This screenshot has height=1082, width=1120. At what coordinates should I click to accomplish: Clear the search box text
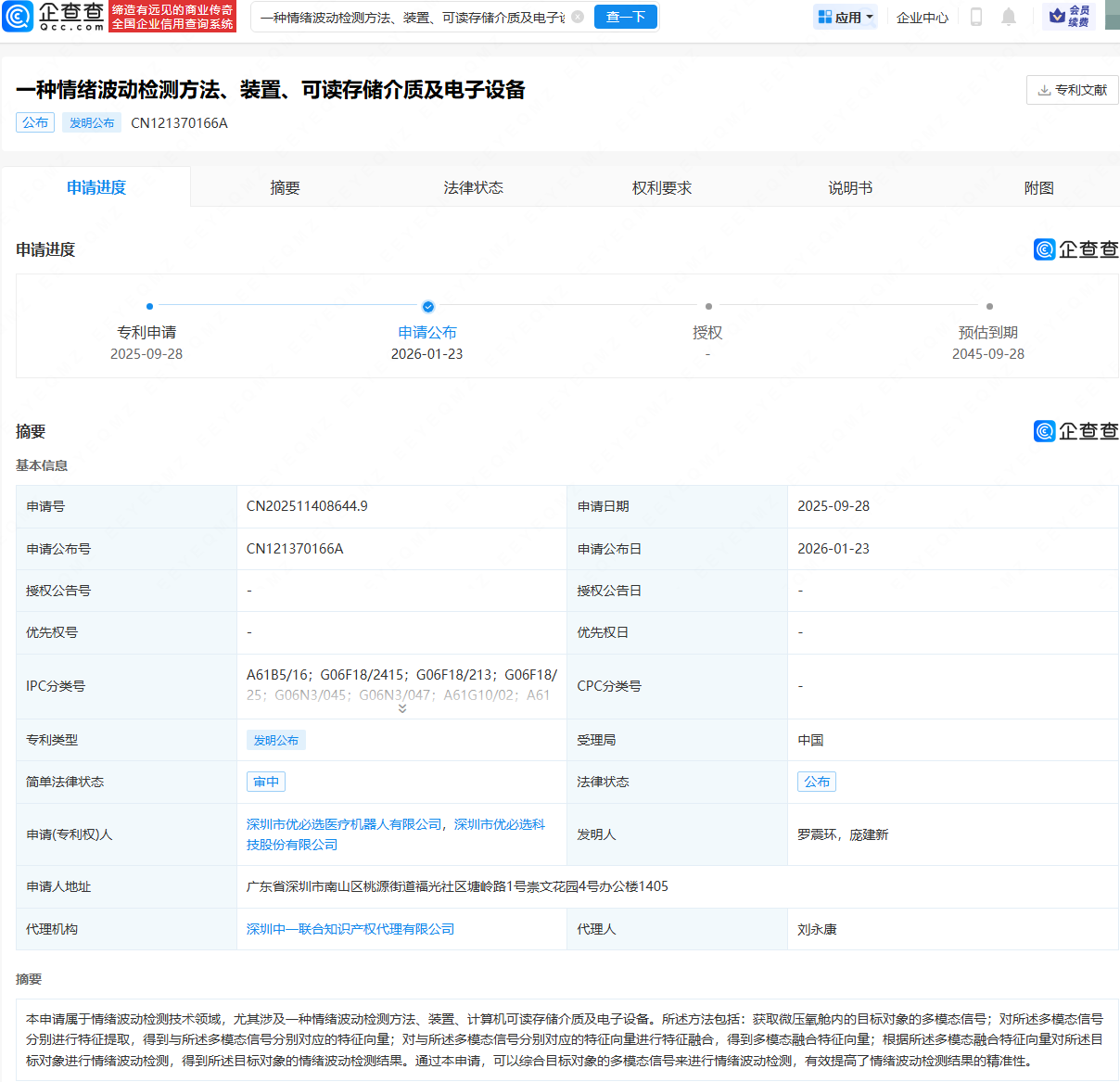click(x=578, y=17)
